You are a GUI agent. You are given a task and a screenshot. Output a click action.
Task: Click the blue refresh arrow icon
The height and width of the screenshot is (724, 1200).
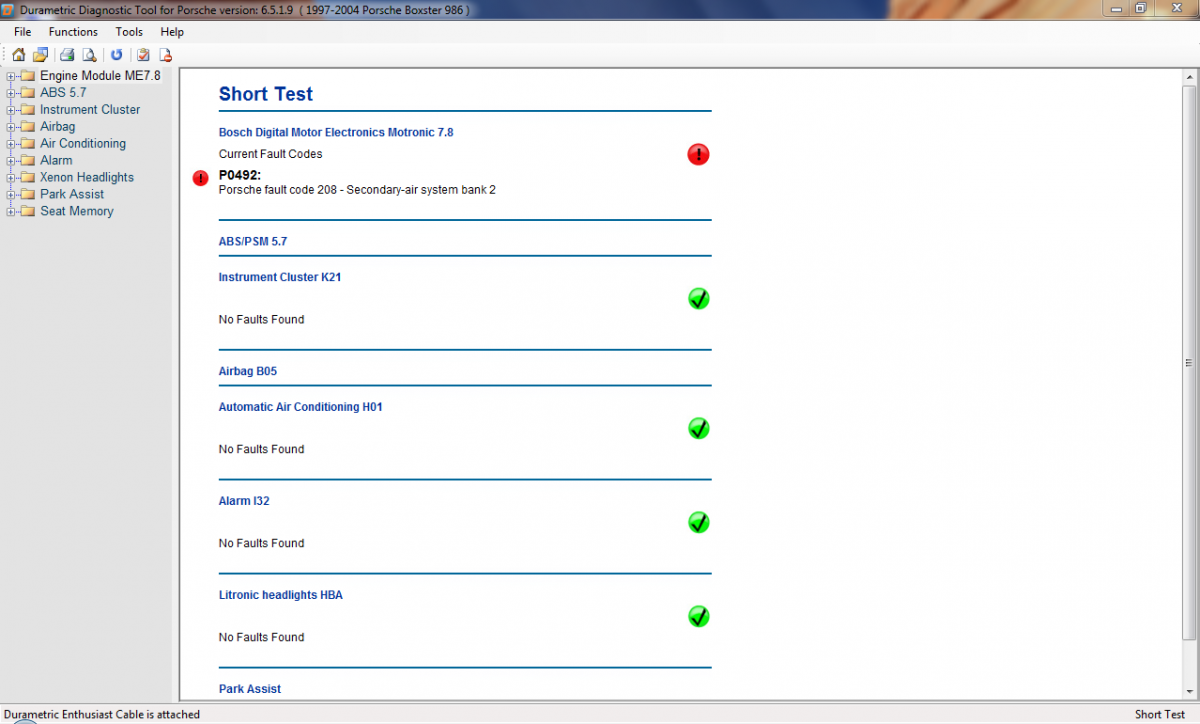click(116, 55)
